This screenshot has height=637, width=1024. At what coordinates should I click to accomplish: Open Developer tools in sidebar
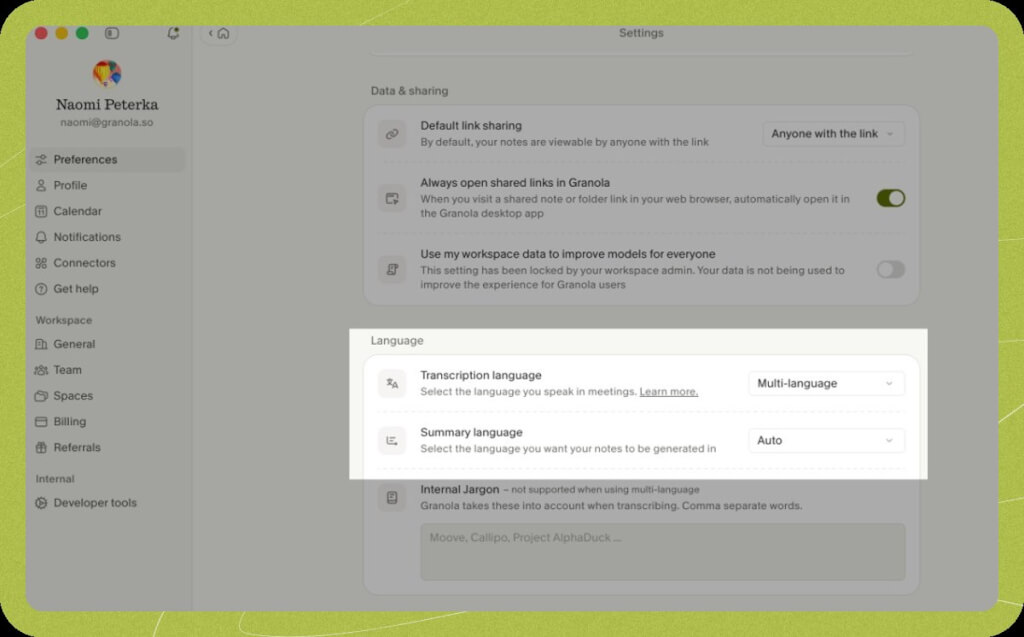[108, 503]
